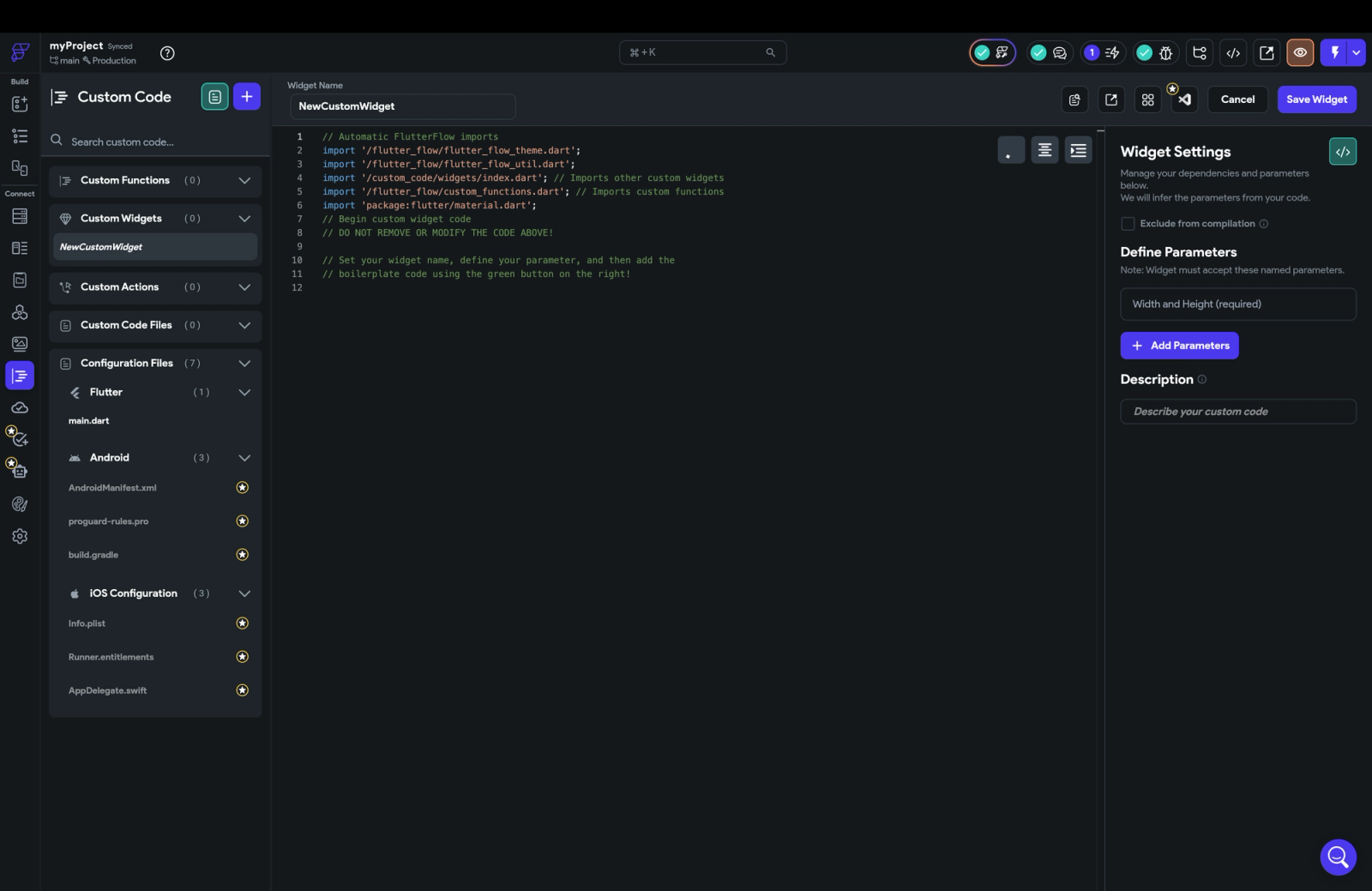This screenshot has height=891, width=1372.
Task: Open the App State icon in sidebar
Action: point(20,280)
